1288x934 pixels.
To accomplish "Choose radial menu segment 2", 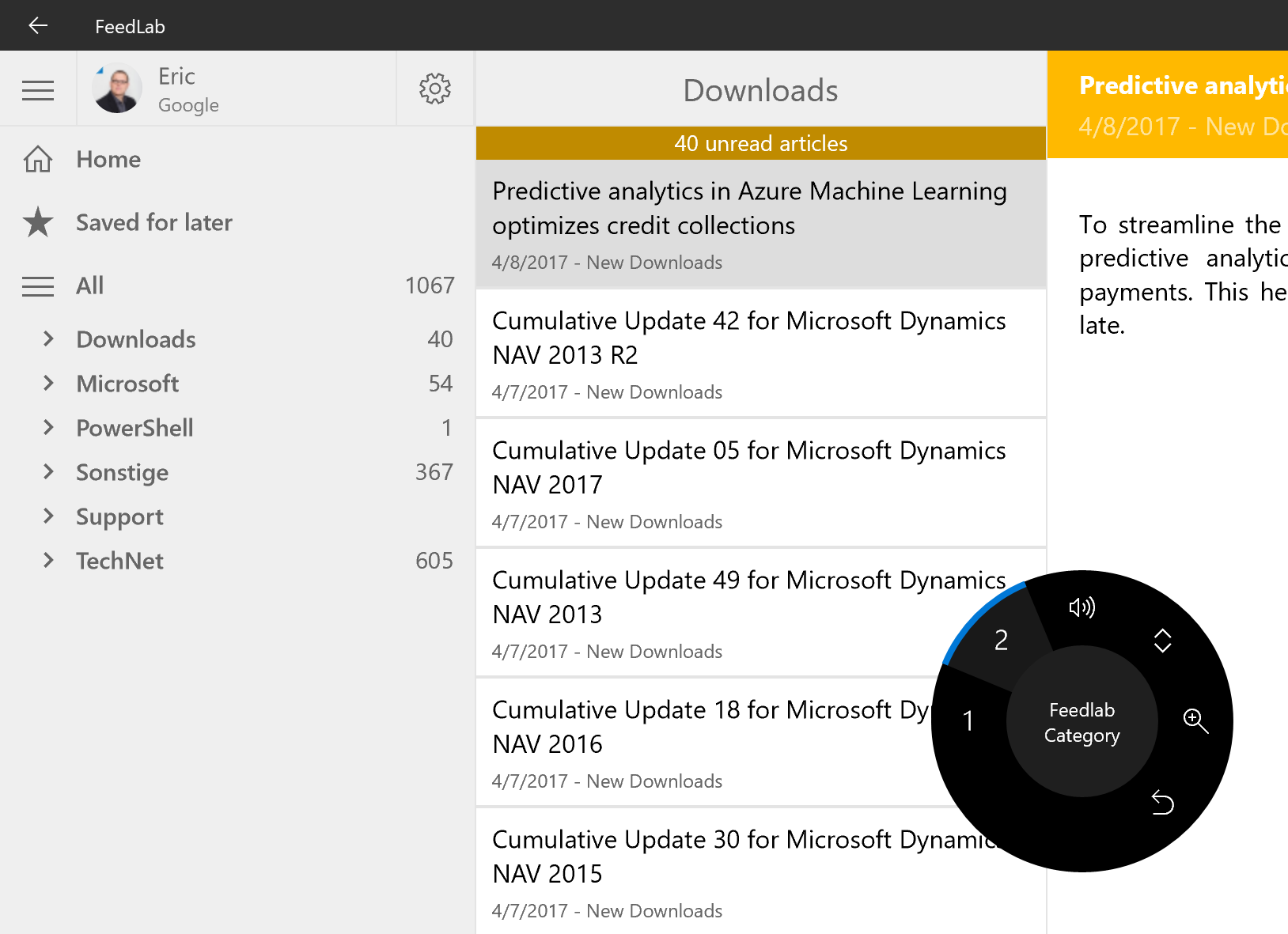I will [1002, 640].
